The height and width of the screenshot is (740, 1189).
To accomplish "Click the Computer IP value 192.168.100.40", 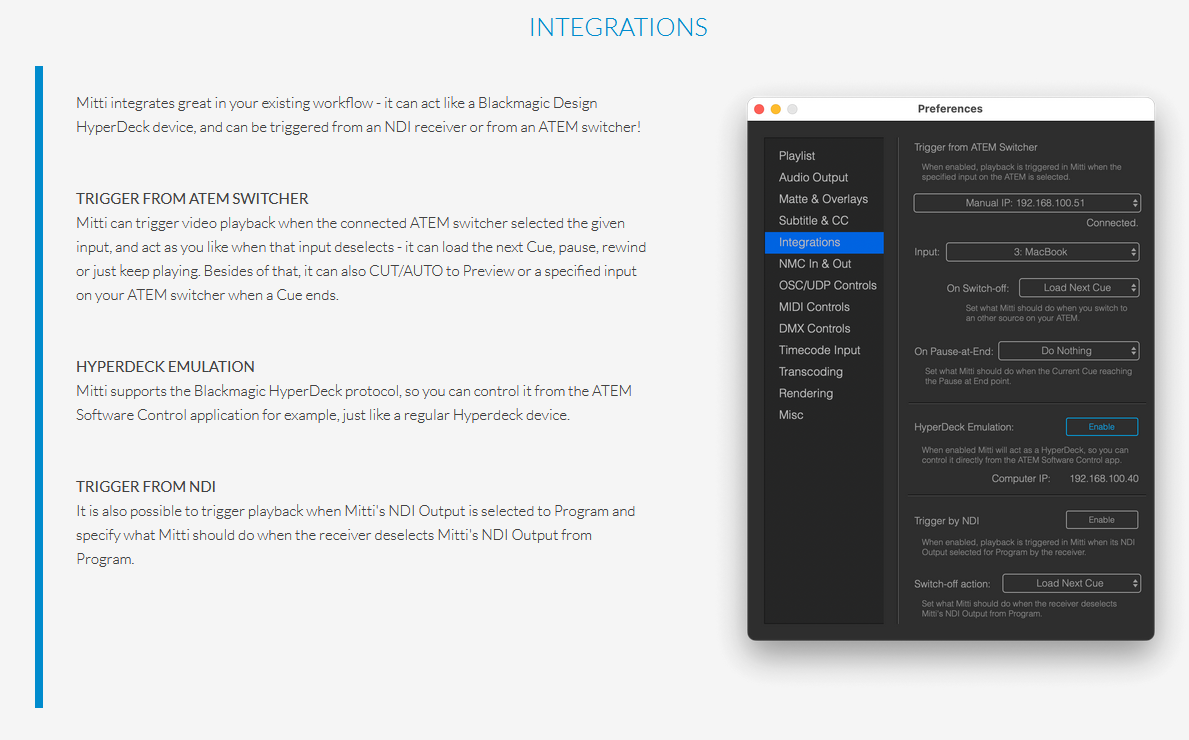I will coord(1104,479).
